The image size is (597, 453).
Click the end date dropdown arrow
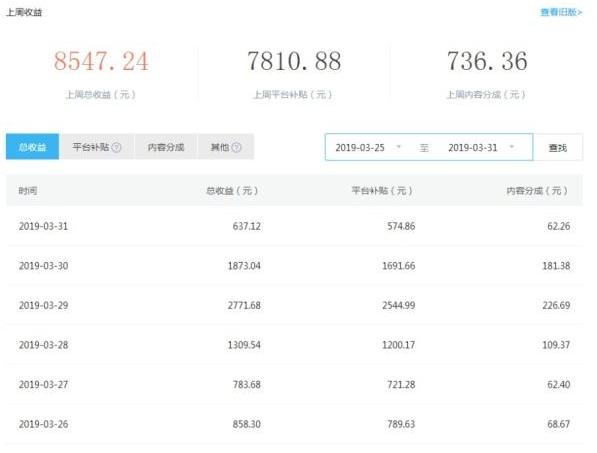pyautogui.click(x=512, y=147)
